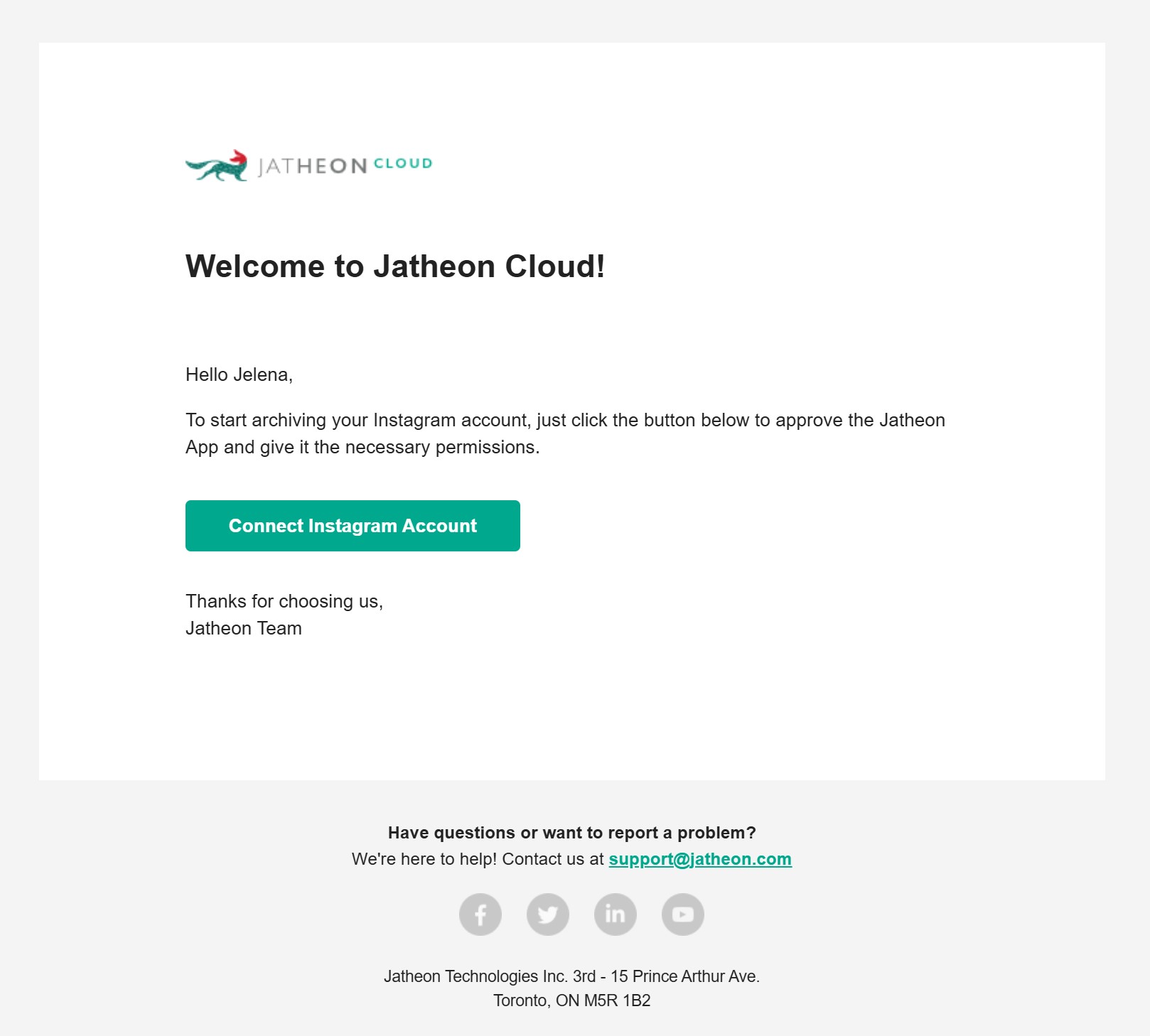The width and height of the screenshot is (1150, 1036).
Task: Click the Jatheon Cloud logo
Action: 308,166
